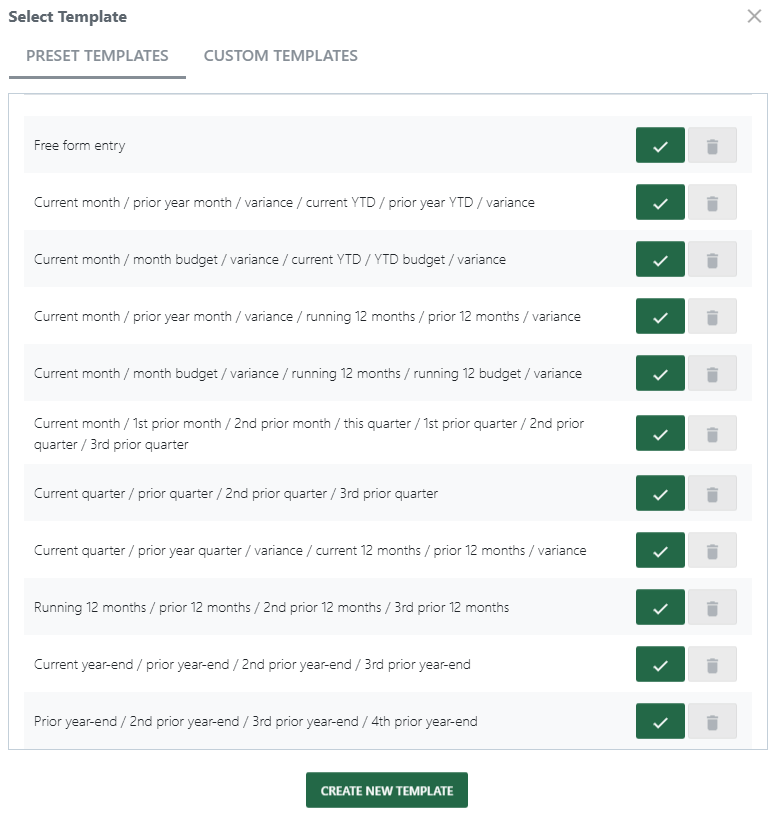Click the Free form entry template row

coord(300,145)
